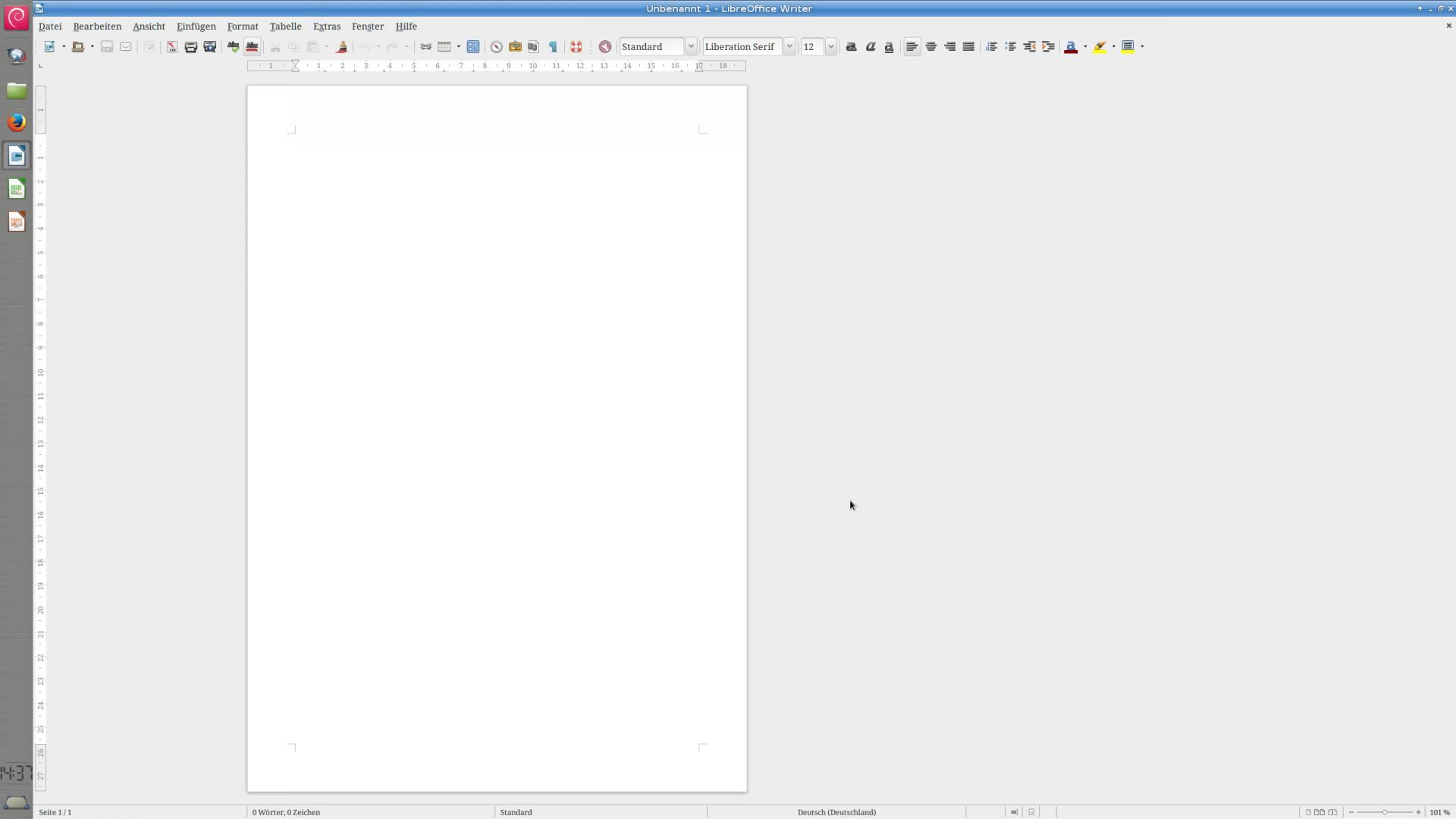The height and width of the screenshot is (819, 1456).
Task: Toggle automatic spell checking
Action: pos(252,47)
